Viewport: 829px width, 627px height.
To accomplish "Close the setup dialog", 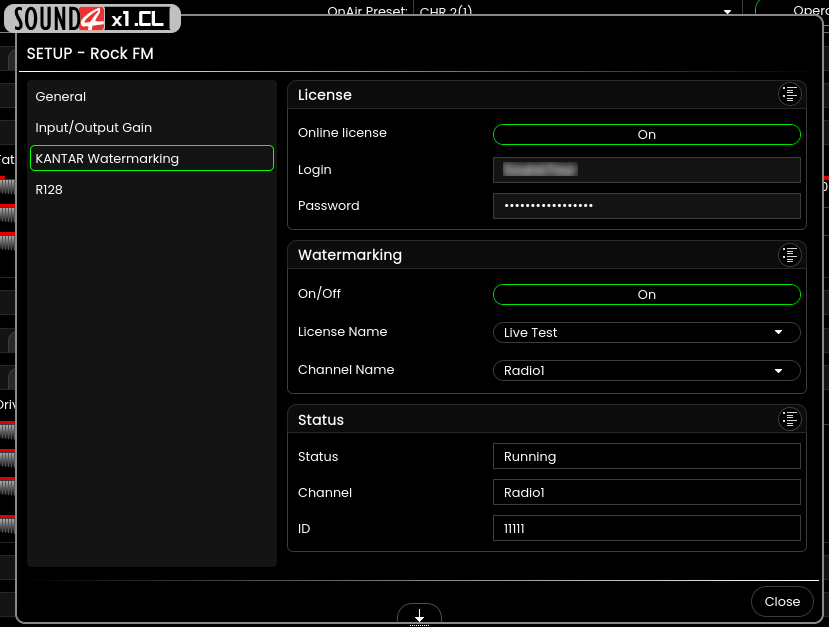I will 782,602.
